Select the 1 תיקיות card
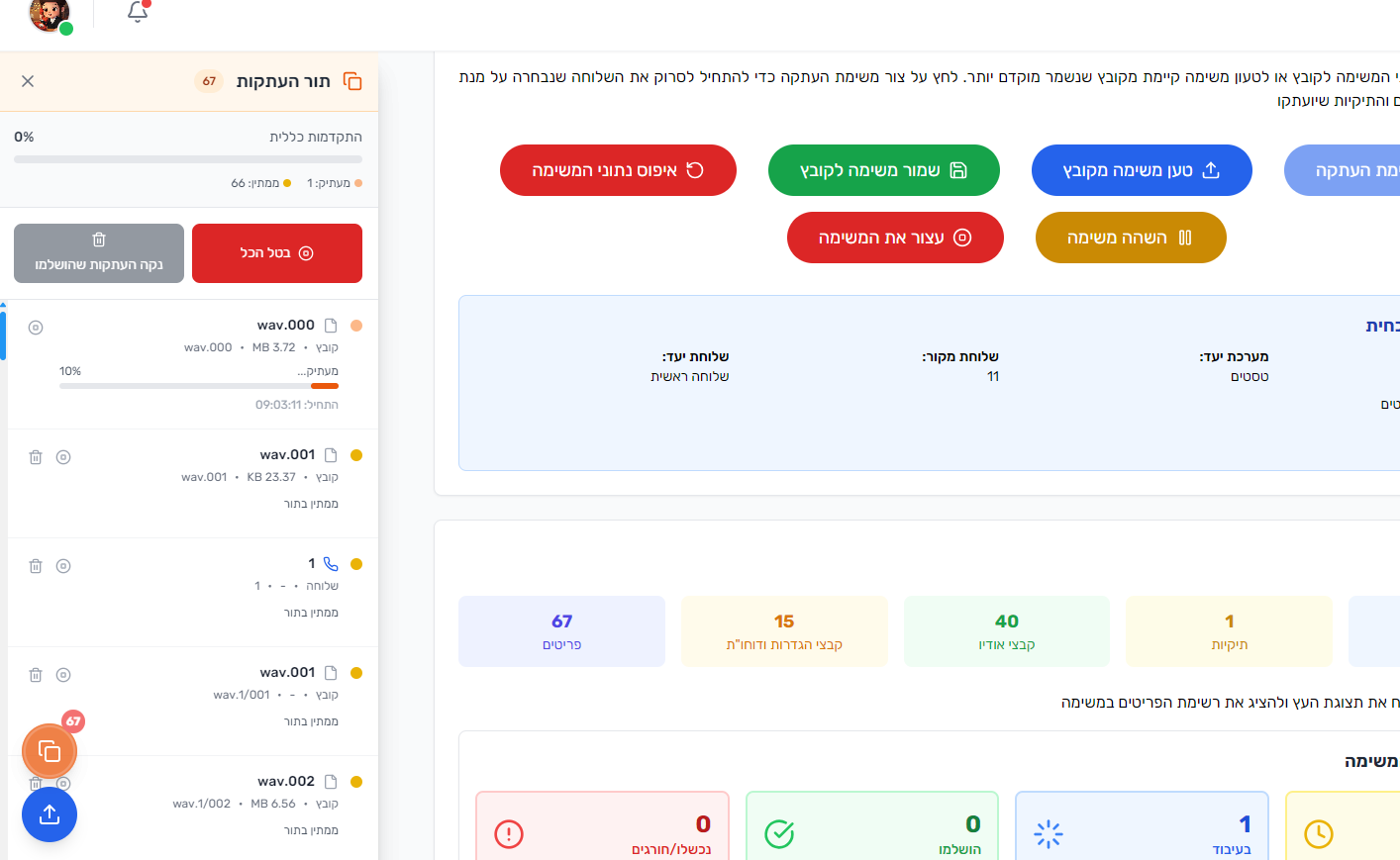Viewport: 1400px width, 860px height. click(x=1230, y=631)
